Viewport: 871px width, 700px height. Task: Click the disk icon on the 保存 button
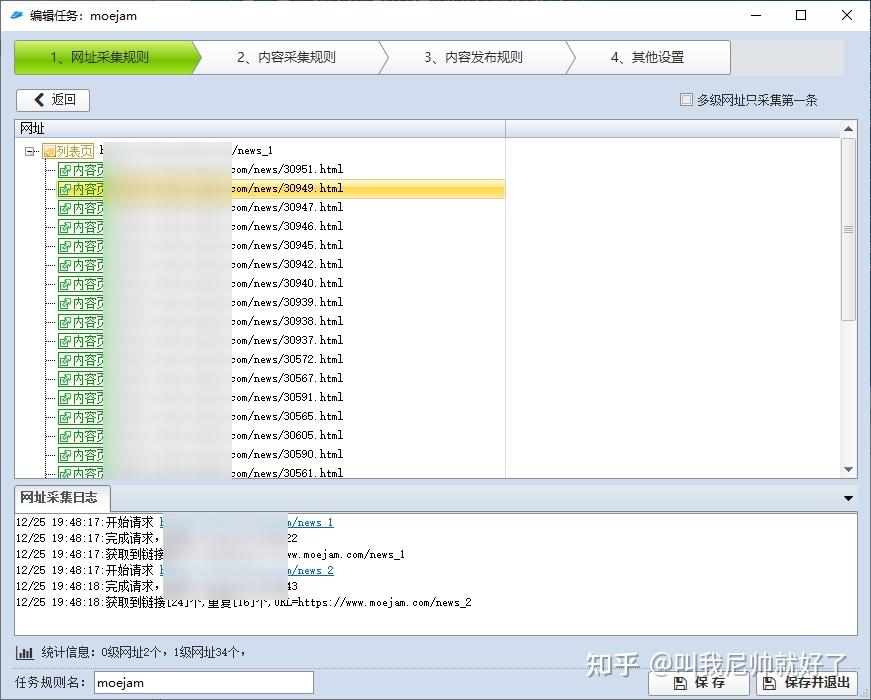point(678,683)
